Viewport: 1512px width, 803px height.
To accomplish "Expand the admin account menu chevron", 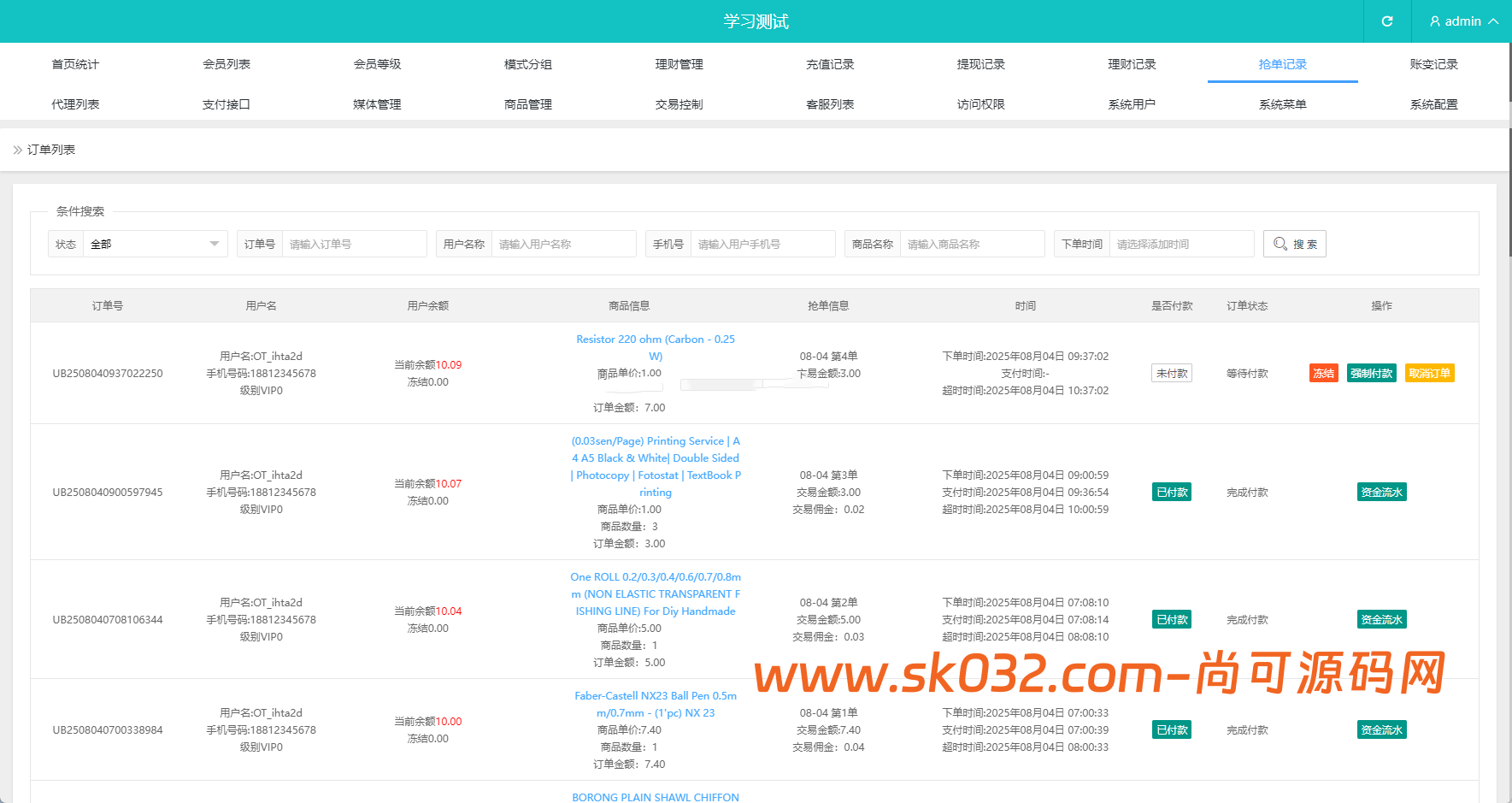I will click(x=1492, y=21).
